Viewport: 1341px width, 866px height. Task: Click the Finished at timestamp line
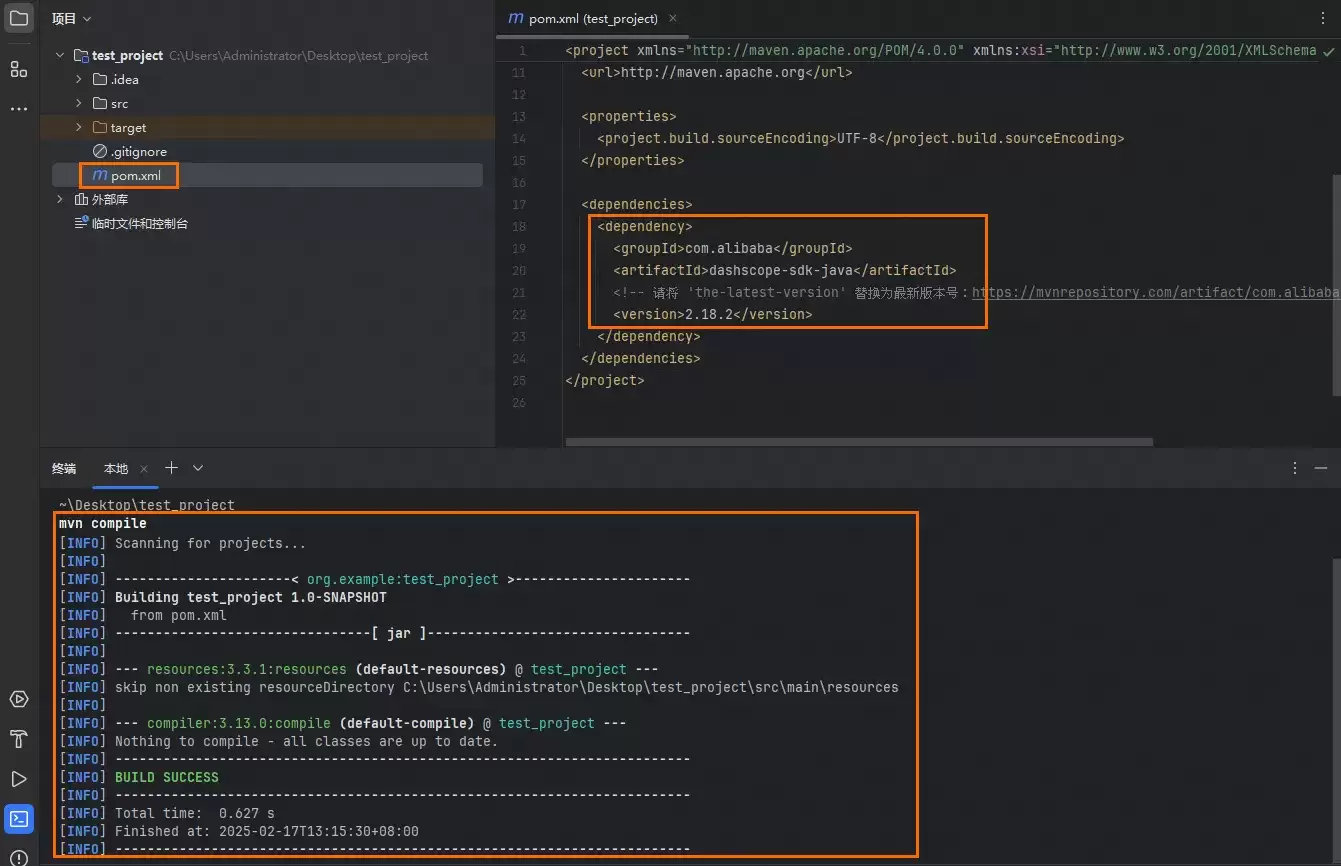point(266,831)
